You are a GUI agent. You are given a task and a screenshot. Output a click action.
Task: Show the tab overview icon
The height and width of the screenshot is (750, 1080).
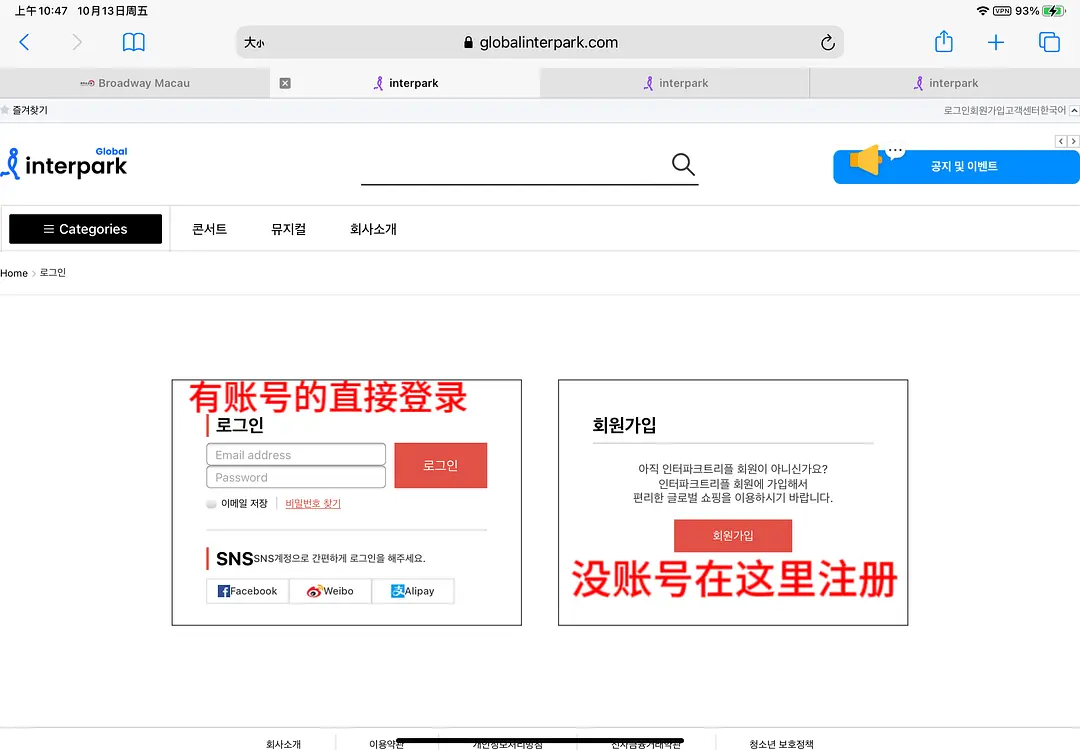click(x=1049, y=43)
